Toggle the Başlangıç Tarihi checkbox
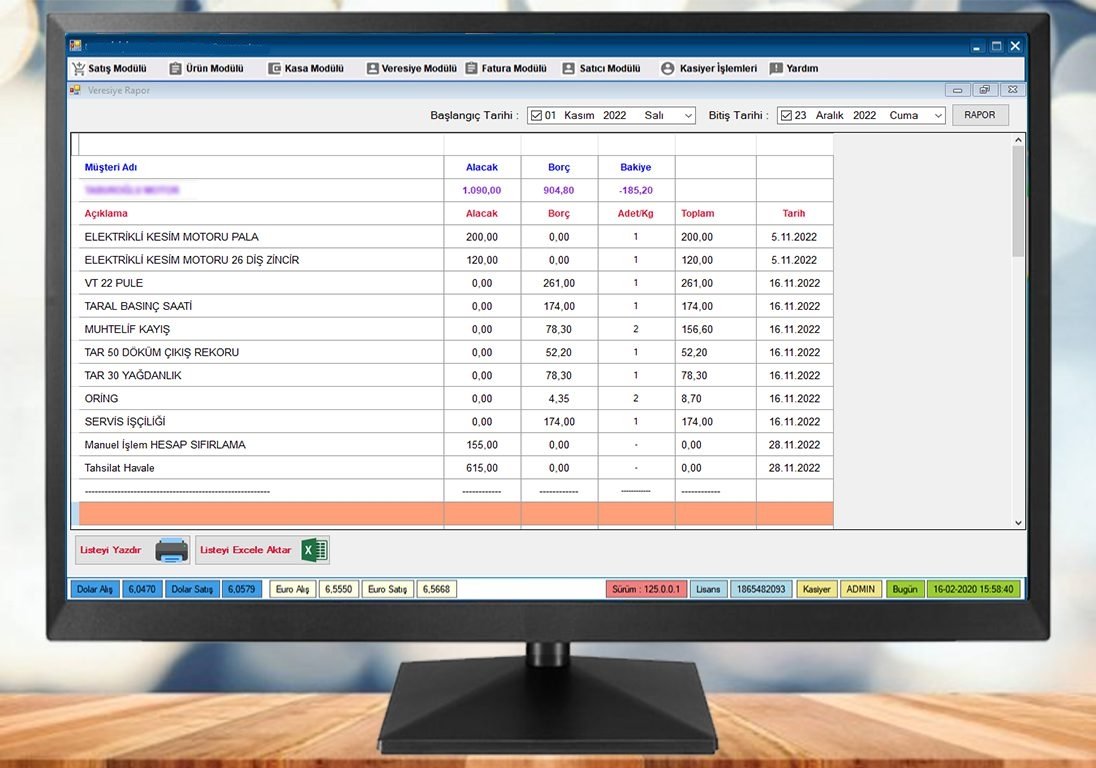The image size is (1096, 768). tap(536, 115)
